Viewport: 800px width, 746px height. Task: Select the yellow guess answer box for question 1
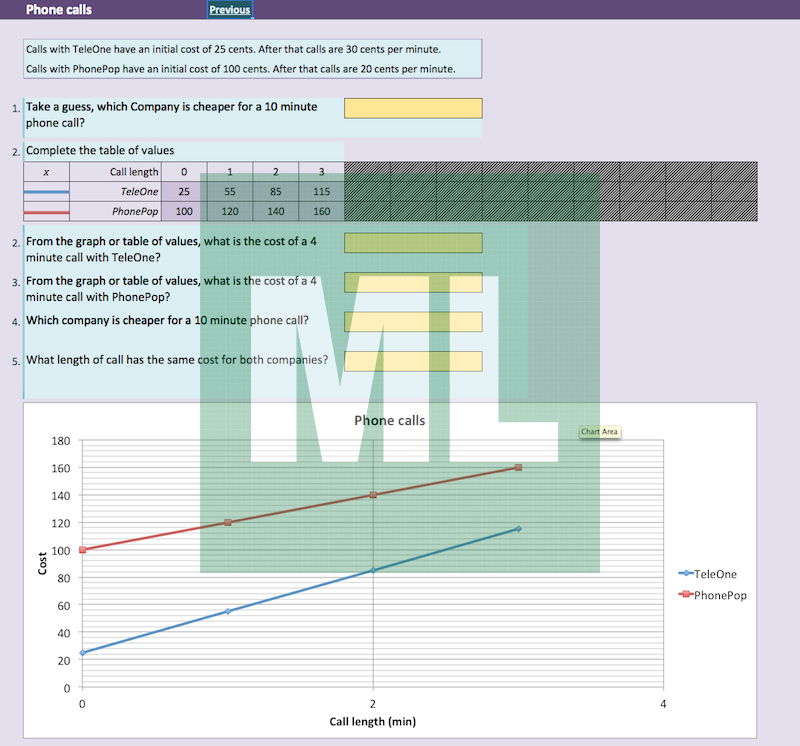pos(413,108)
